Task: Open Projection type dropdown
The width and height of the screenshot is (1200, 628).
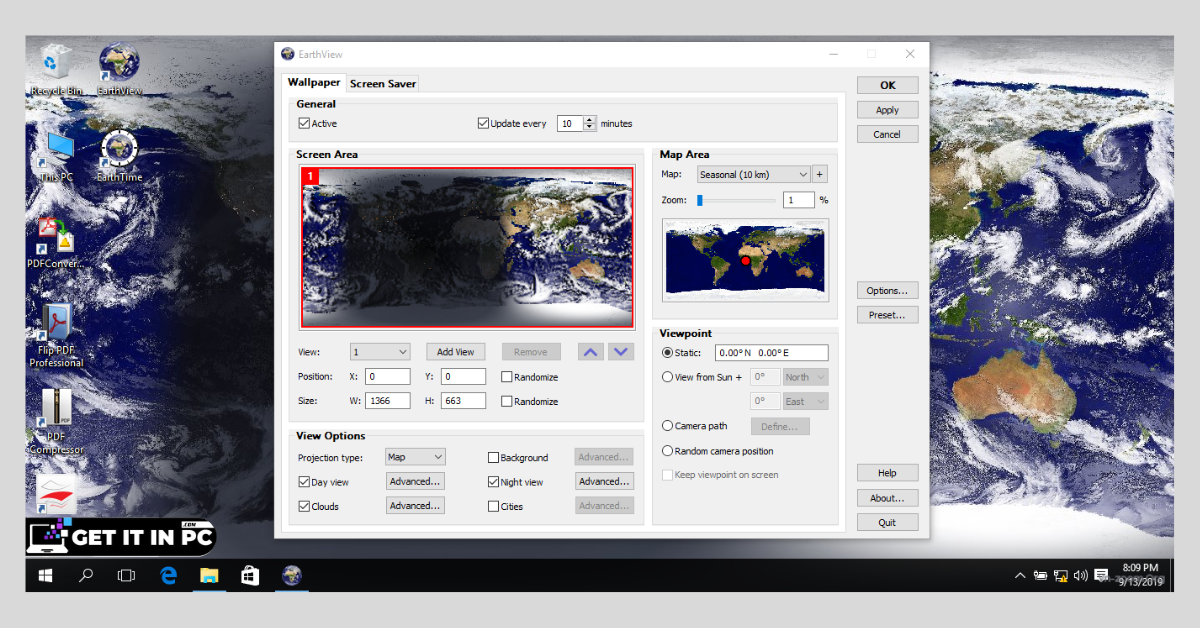Action: (x=416, y=457)
